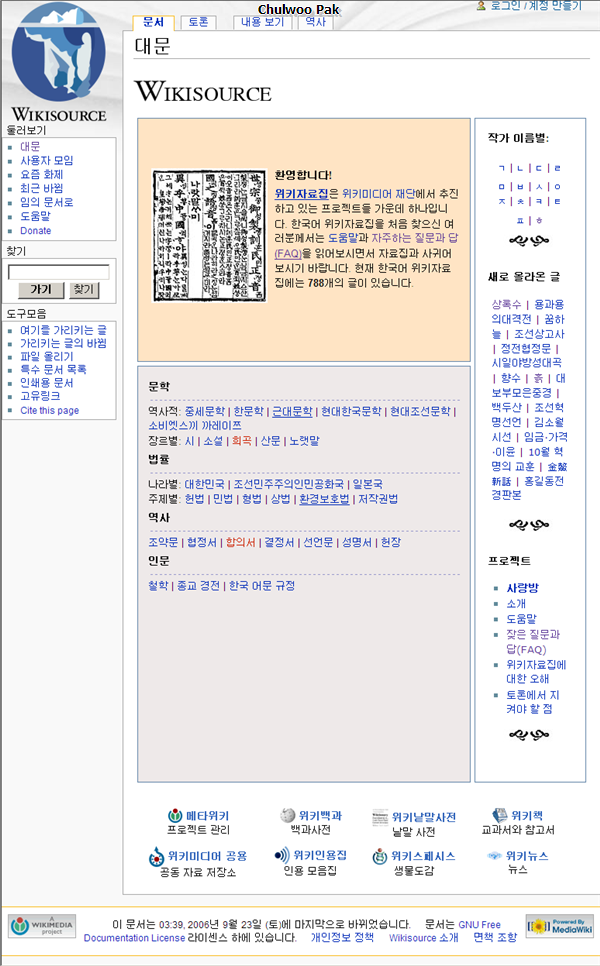Open 환경보호법 link
Viewport: 600px width, 966px height.
(324, 499)
